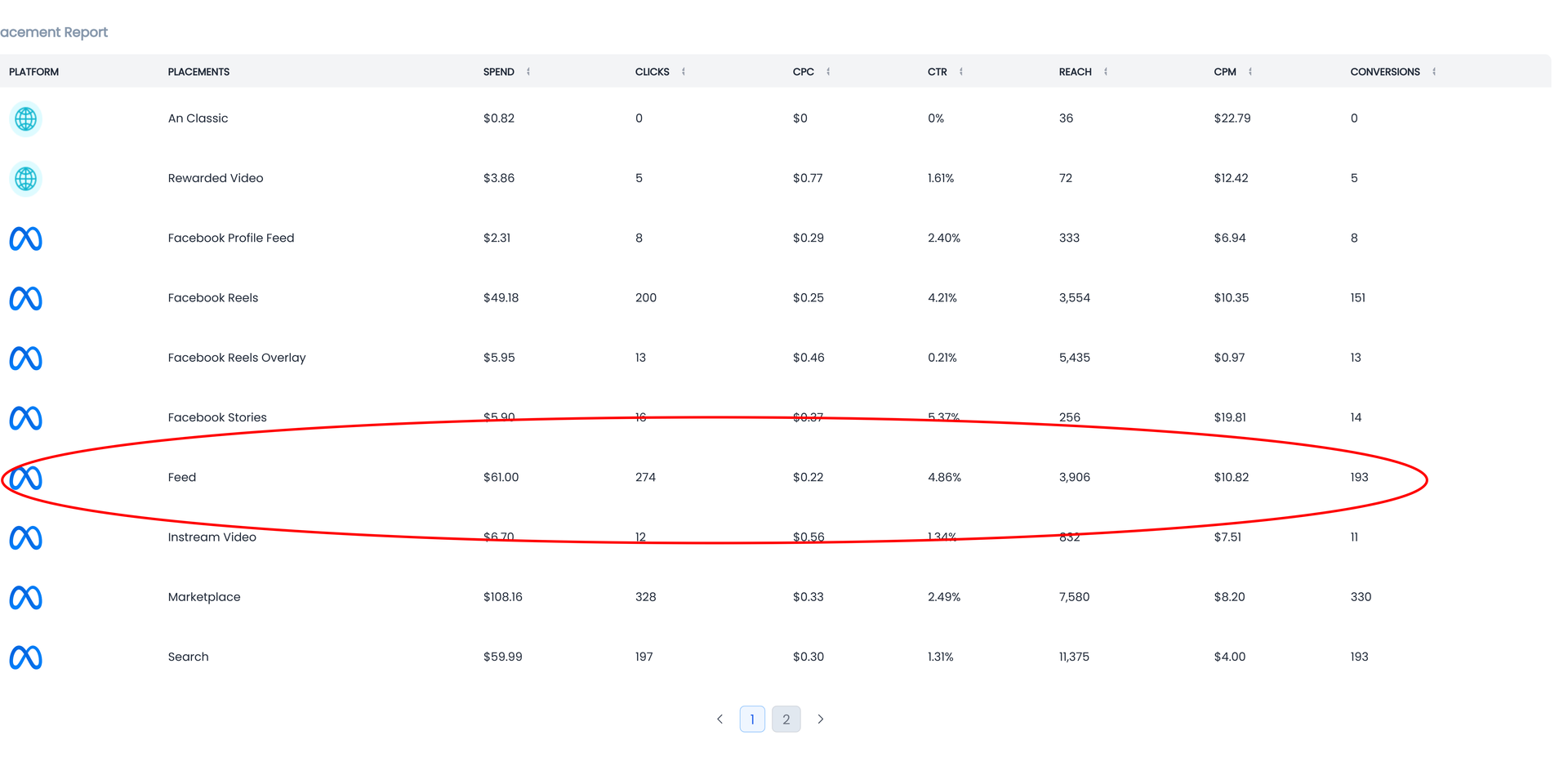1568x762 pixels.
Task: Click Meta logo for Facebook Reels Overlay
Action: pyautogui.click(x=25, y=358)
